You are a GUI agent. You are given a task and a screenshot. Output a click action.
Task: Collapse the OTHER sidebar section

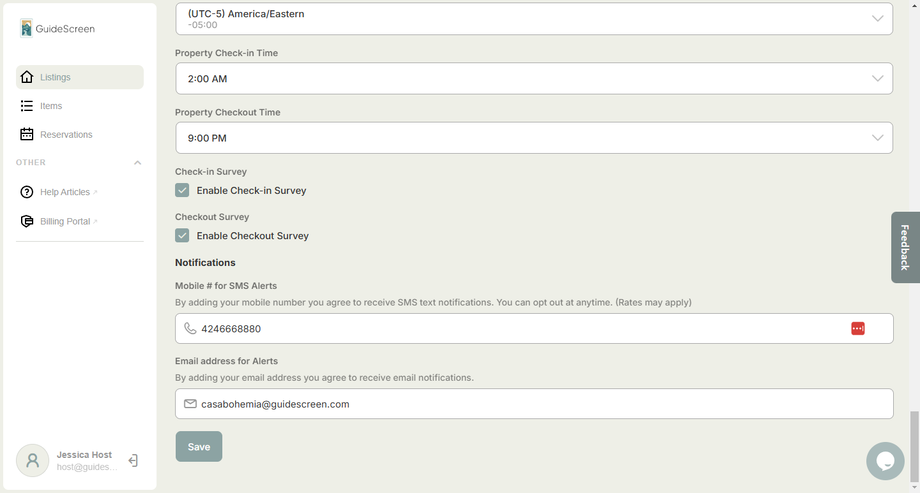click(137, 163)
